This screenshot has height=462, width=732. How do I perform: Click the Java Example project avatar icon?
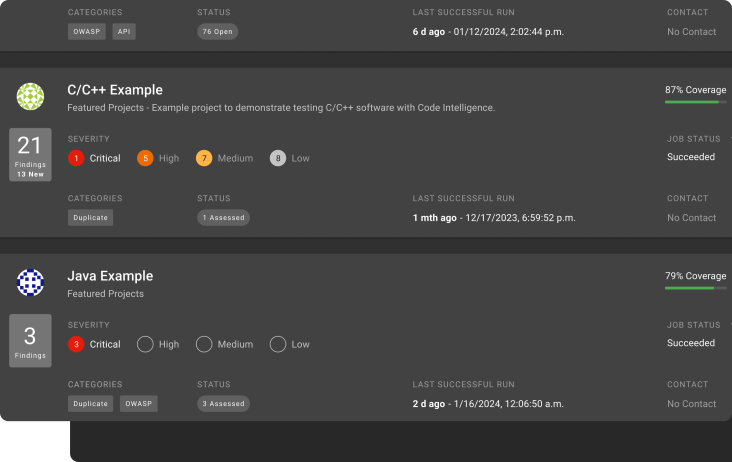pyautogui.click(x=30, y=283)
